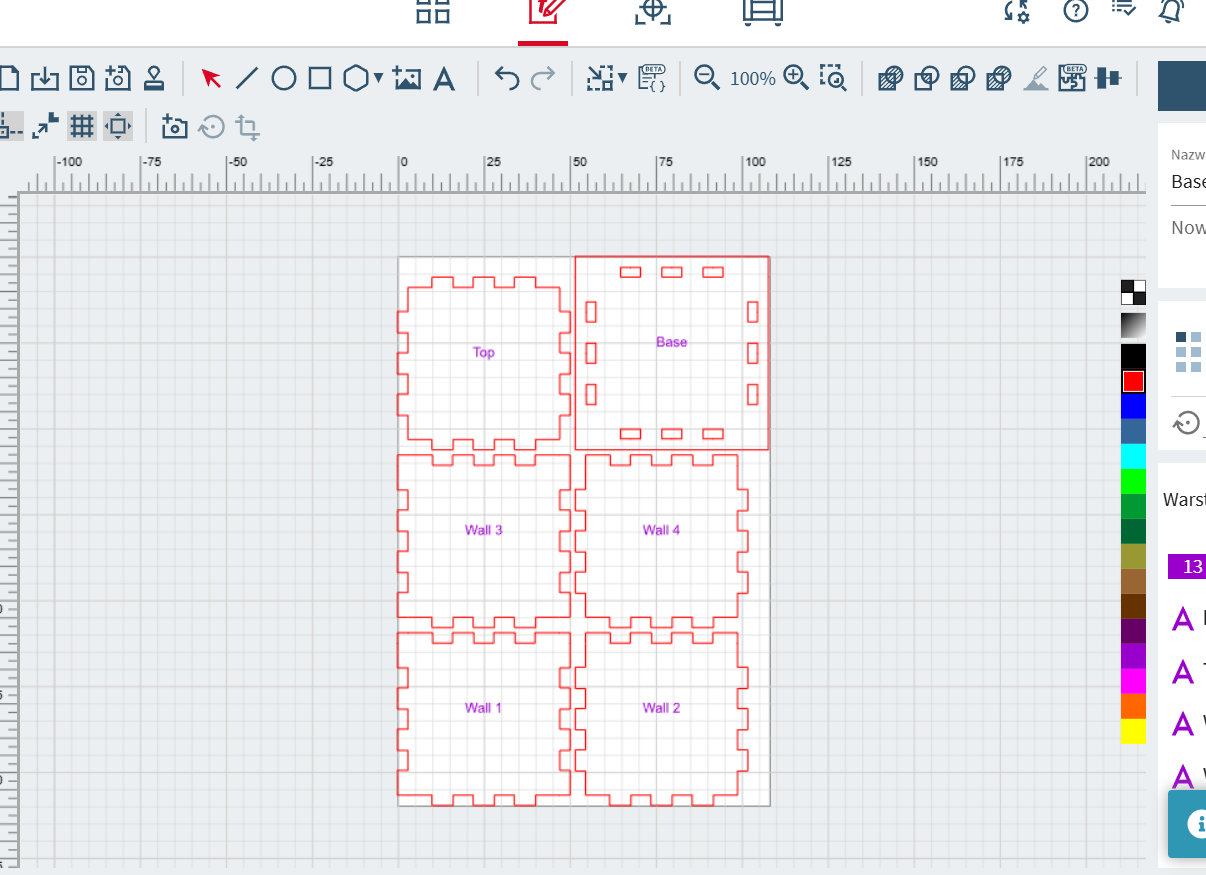Select the text tool
Viewport: 1206px width, 875px height.
coord(444,78)
